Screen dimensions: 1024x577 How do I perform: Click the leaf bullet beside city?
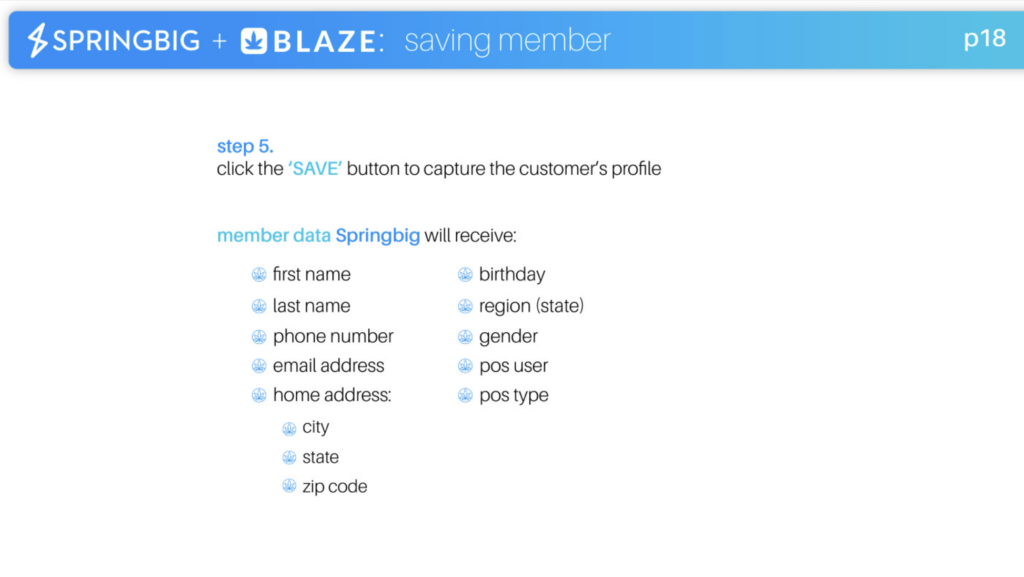point(289,428)
